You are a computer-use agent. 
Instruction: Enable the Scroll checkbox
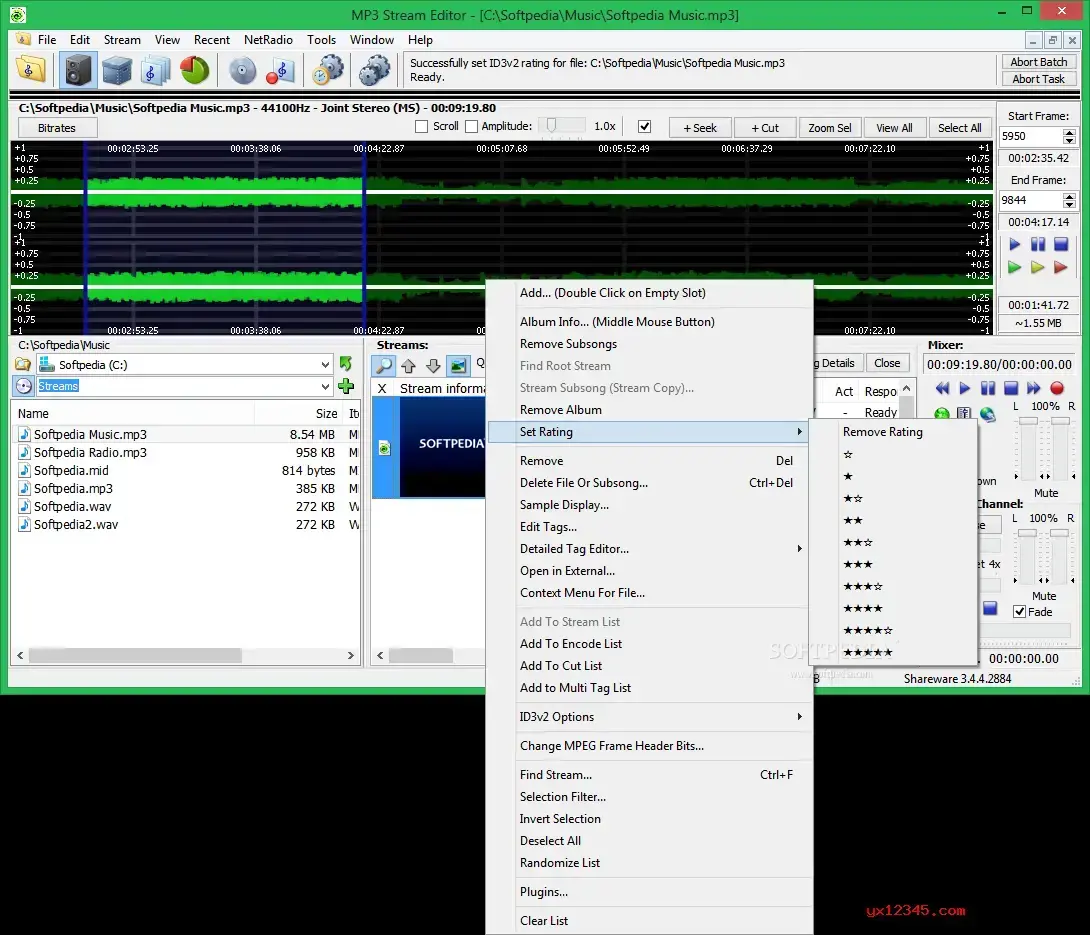coord(422,127)
